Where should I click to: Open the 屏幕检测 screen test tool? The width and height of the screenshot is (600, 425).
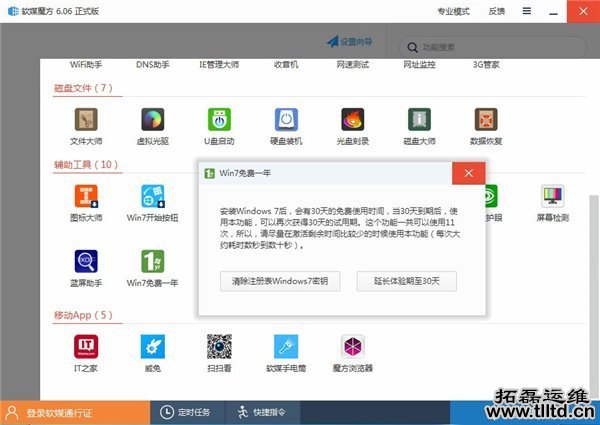point(553,196)
